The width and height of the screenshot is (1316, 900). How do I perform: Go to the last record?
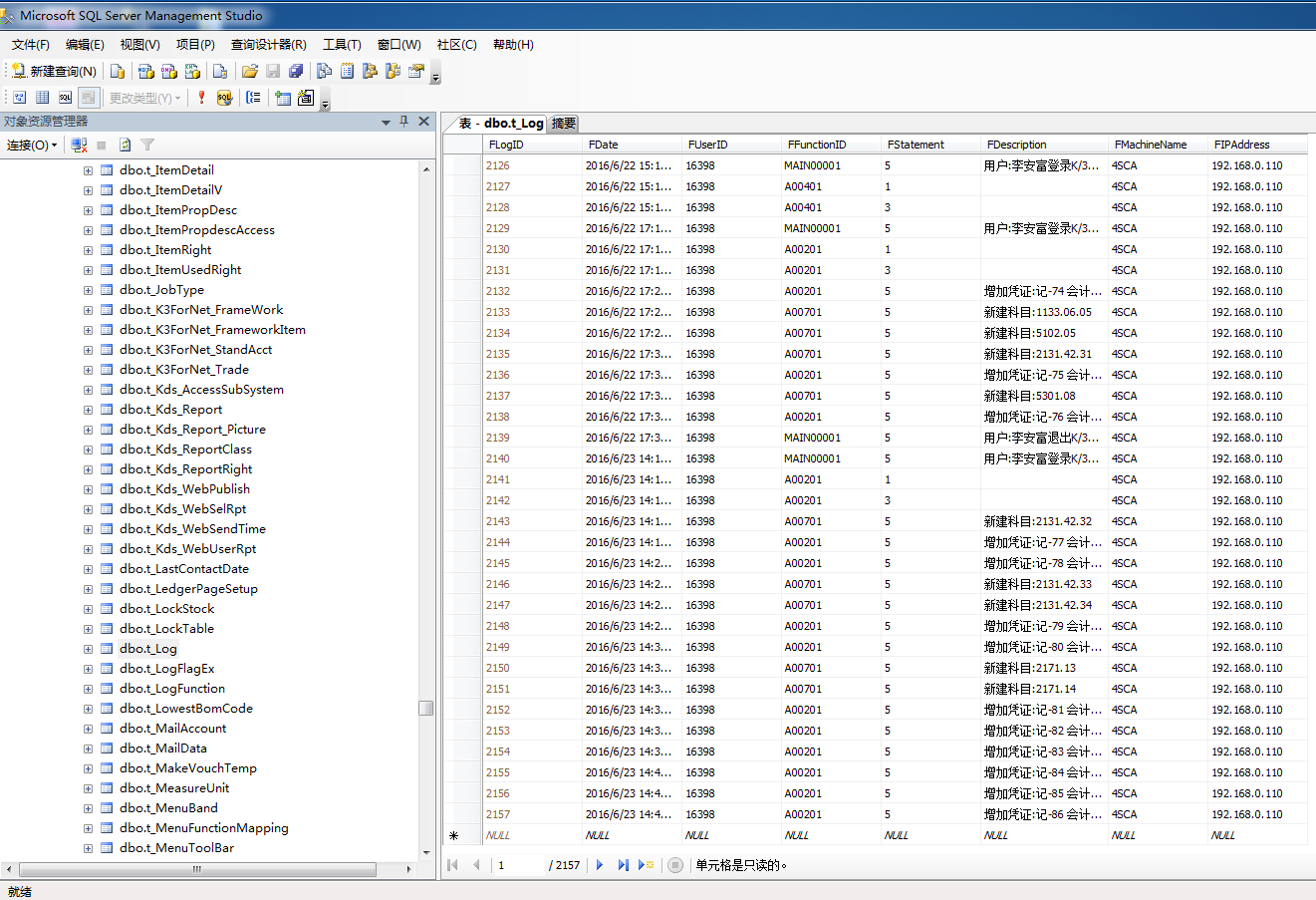point(623,865)
